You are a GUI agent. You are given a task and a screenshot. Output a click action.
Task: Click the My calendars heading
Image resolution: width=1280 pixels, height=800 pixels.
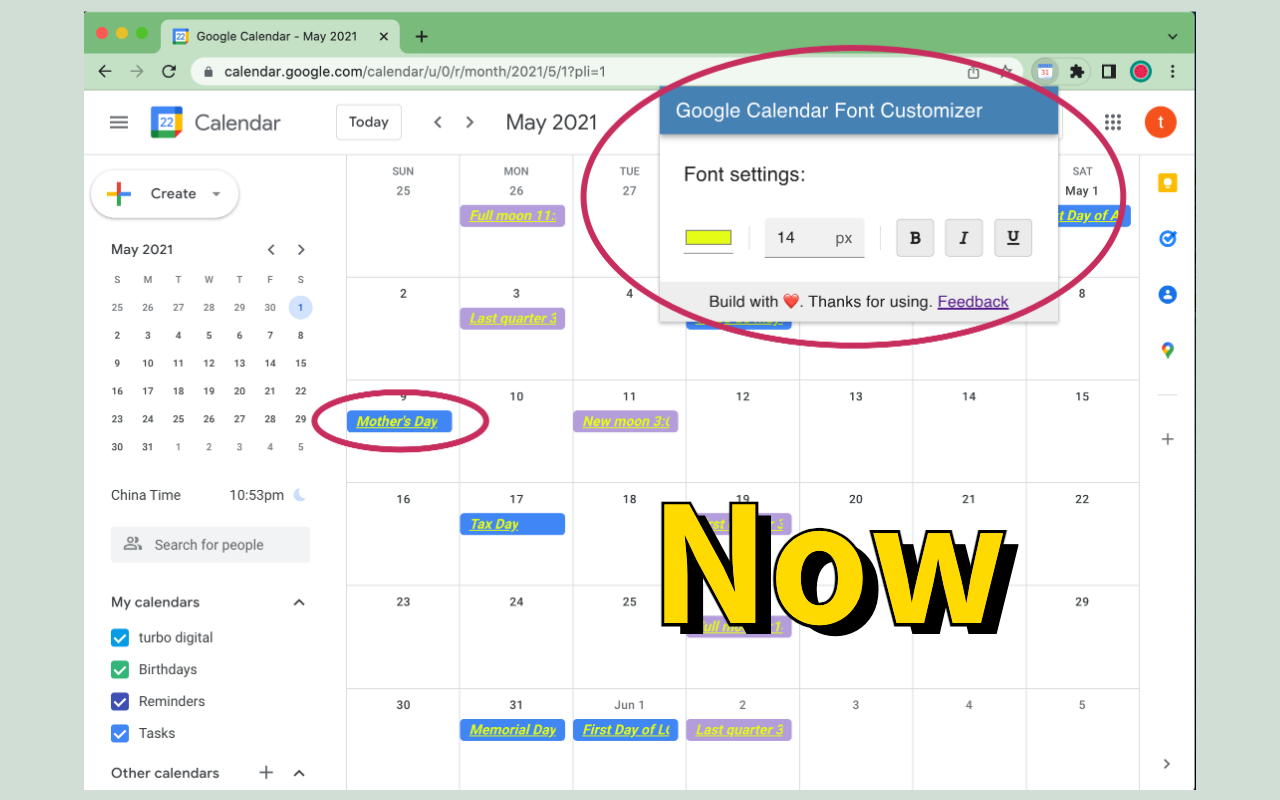[155, 602]
